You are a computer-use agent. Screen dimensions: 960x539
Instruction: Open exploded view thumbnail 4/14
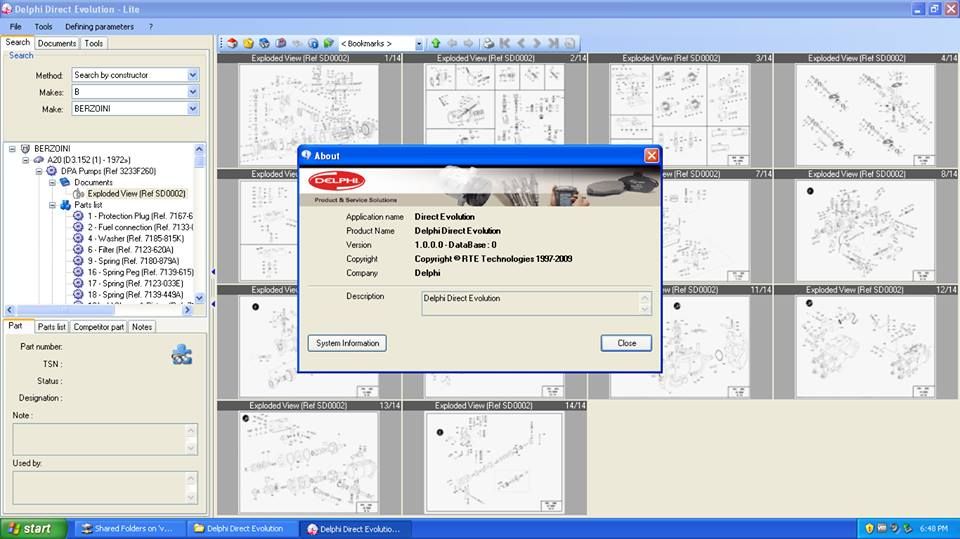pyautogui.click(x=866, y=115)
